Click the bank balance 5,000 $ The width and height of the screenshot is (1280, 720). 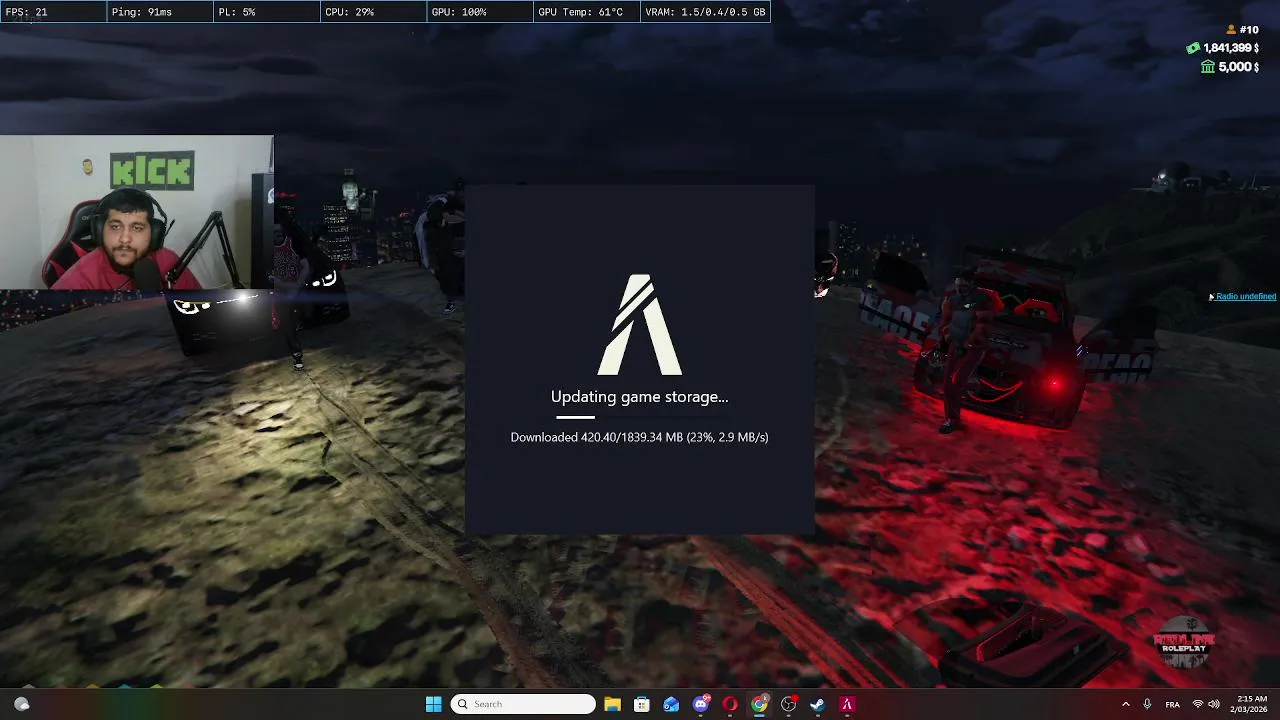click(1239, 67)
